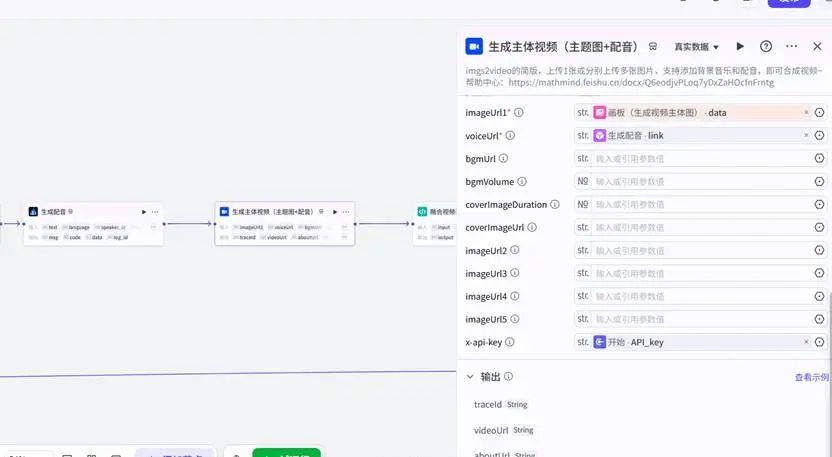Image resolution: width=832 pixels, height=457 pixels.
Task: Show info tooltip for x-api-key
Action: [509, 342]
